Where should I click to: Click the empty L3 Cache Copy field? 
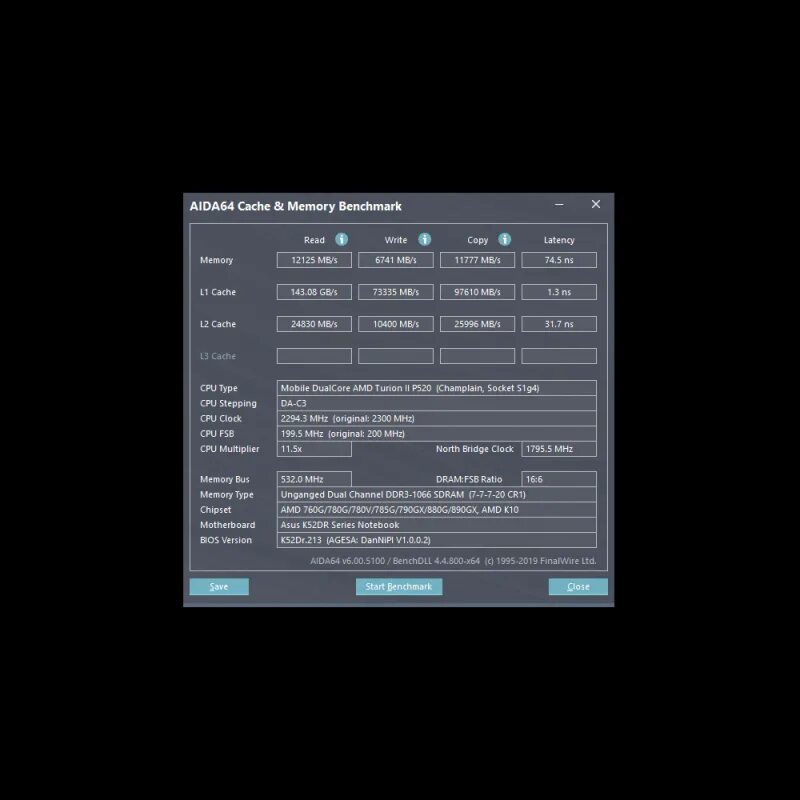[x=478, y=356]
